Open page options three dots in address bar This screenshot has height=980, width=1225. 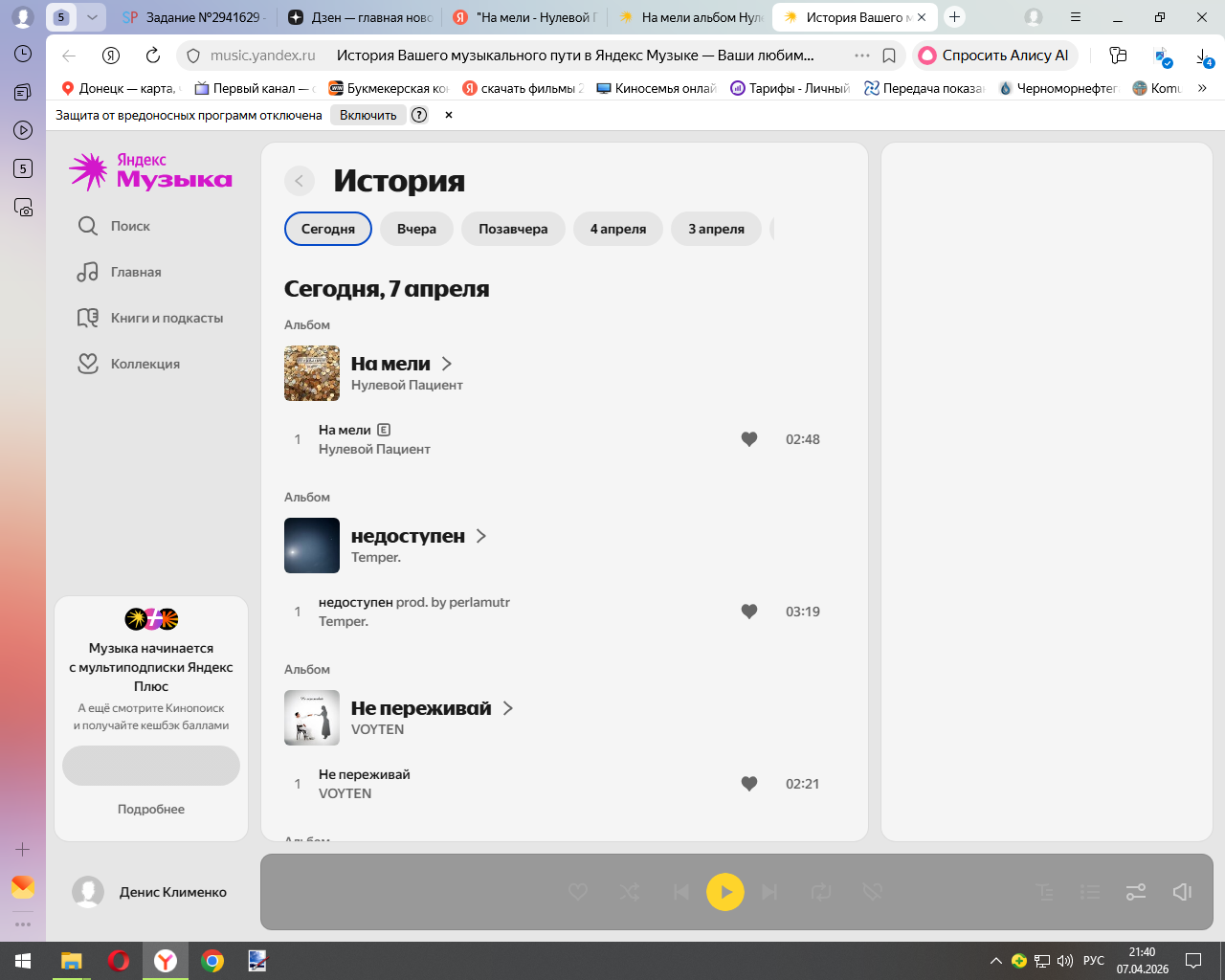pos(862,56)
